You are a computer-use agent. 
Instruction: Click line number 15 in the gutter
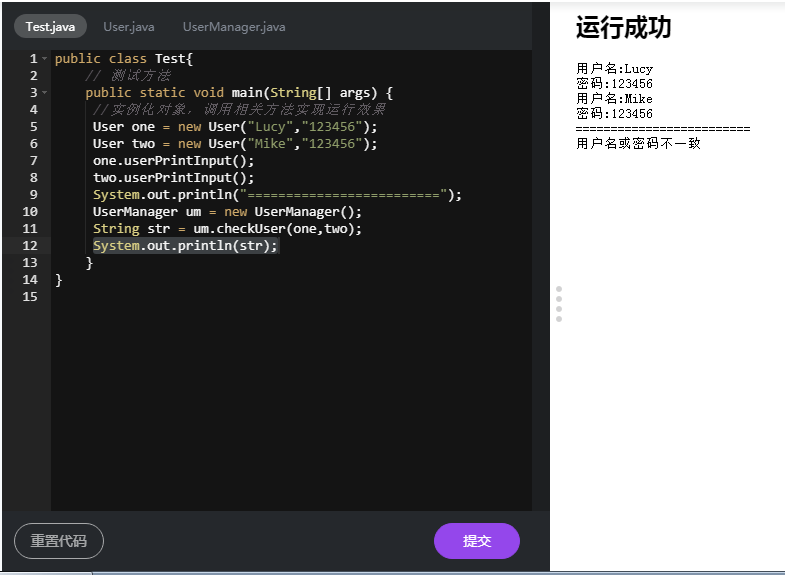tap(30, 297)
